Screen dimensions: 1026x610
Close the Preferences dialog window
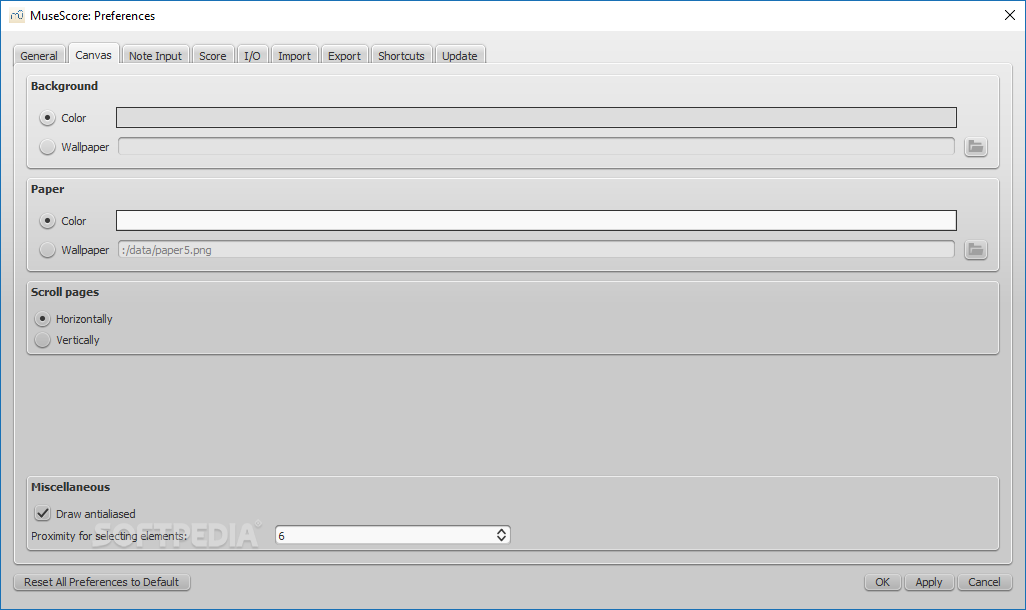[x=1010, y=15]
